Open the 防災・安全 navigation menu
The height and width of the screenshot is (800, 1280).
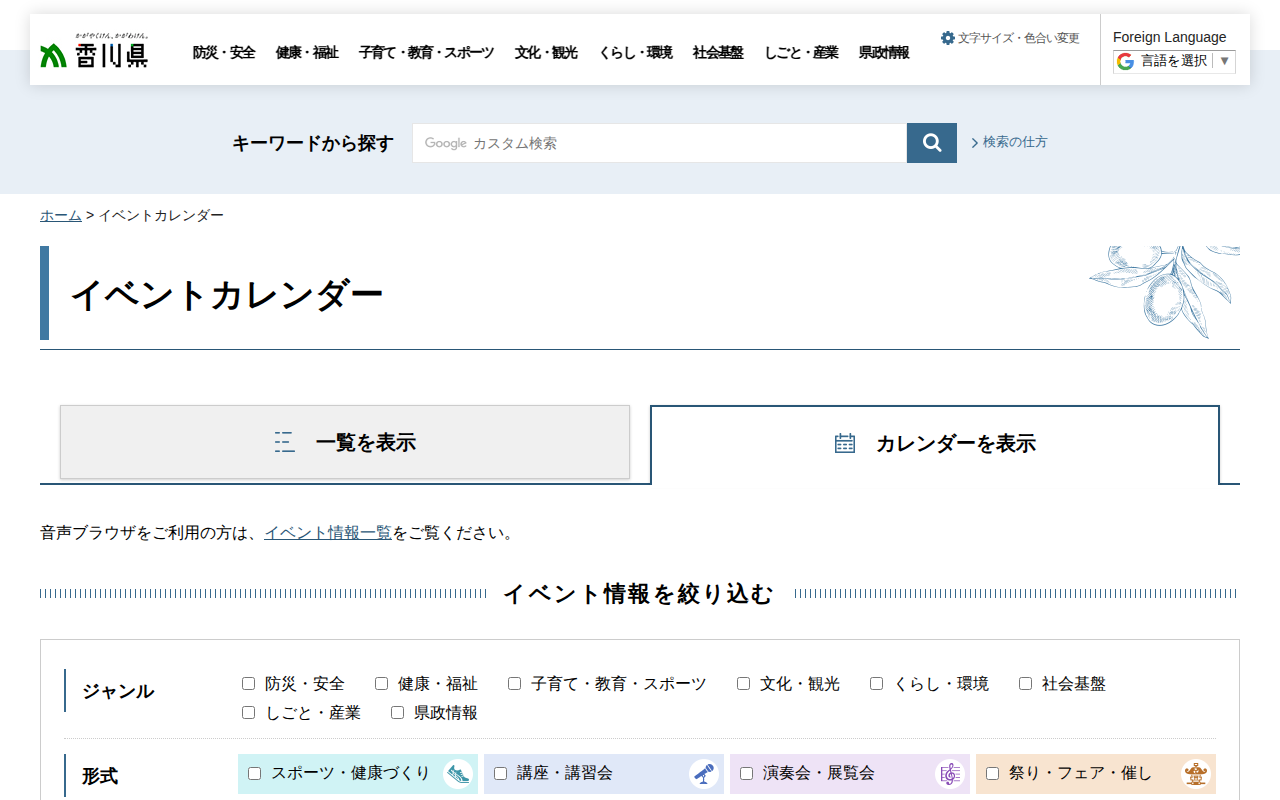pos(224,53)
